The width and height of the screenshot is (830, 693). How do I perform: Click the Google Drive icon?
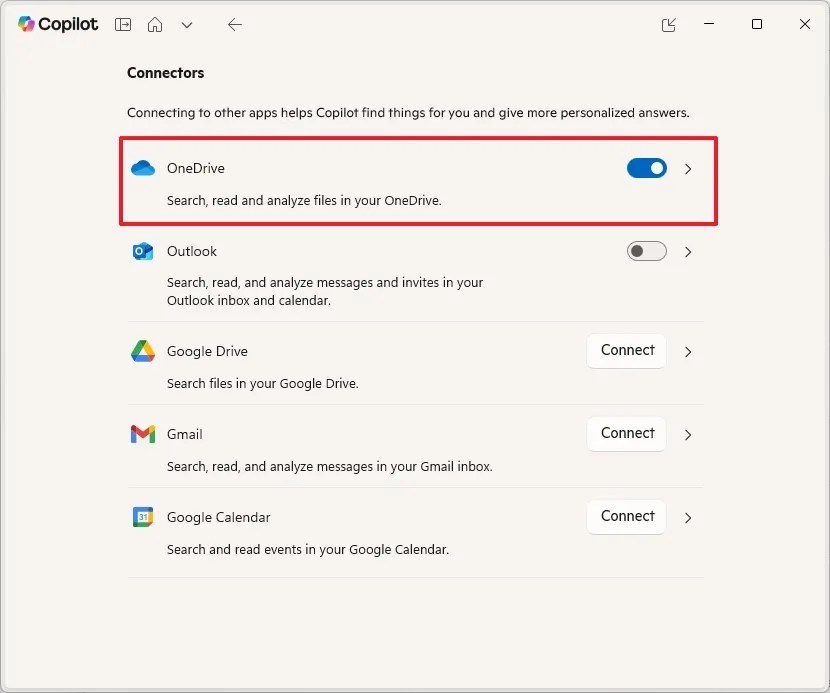(142, 351)
